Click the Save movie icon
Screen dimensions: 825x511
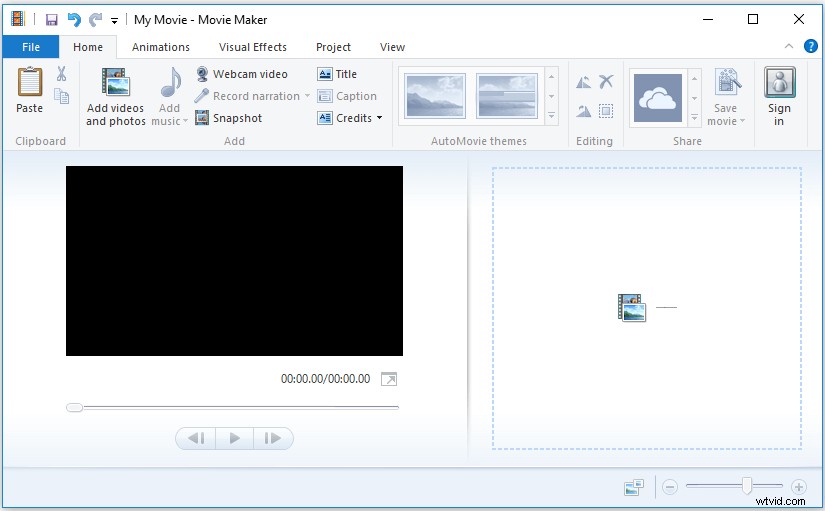pos(727,82)
